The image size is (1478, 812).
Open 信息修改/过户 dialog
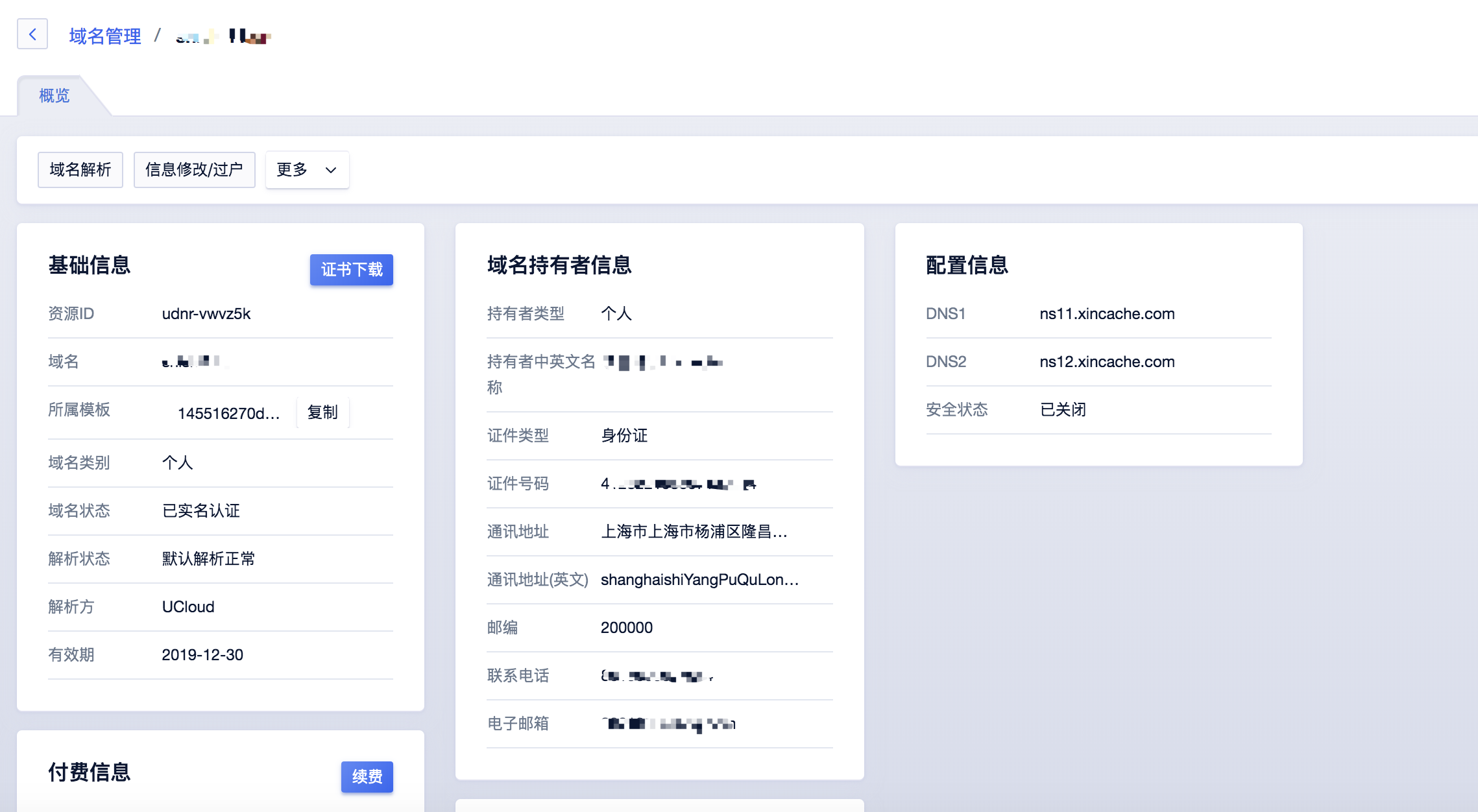pyautogui.click(x=194, y=169)
